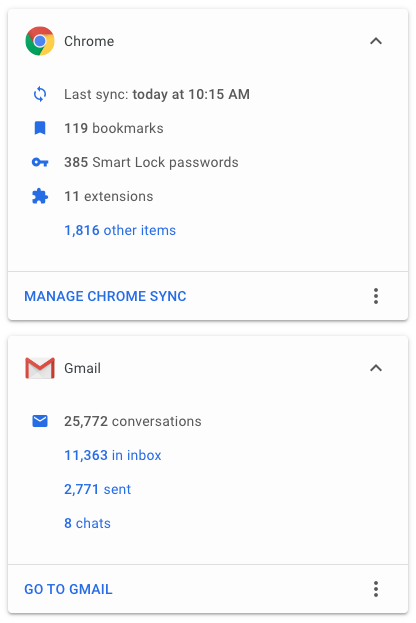Collapse the Chrome card with the chevron
This screenshot has width=416, height=623.
click(376, 41)
